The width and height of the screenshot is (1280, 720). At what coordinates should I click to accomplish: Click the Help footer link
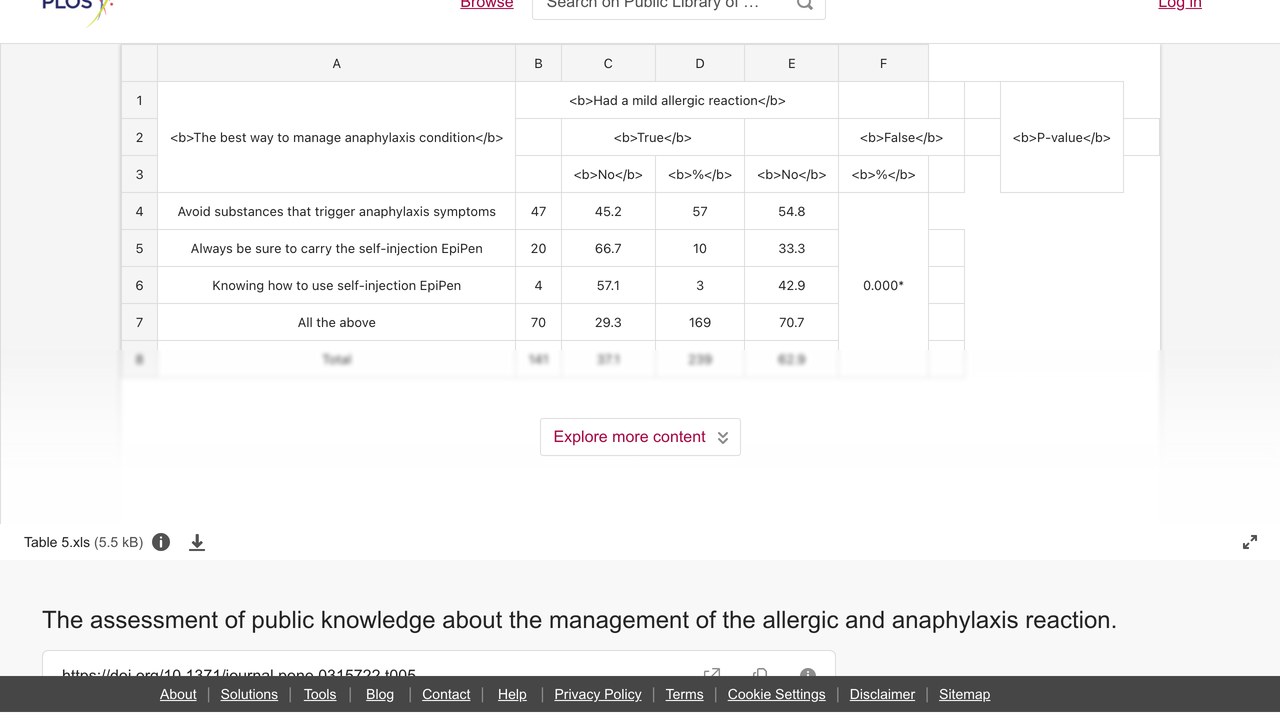512,694
